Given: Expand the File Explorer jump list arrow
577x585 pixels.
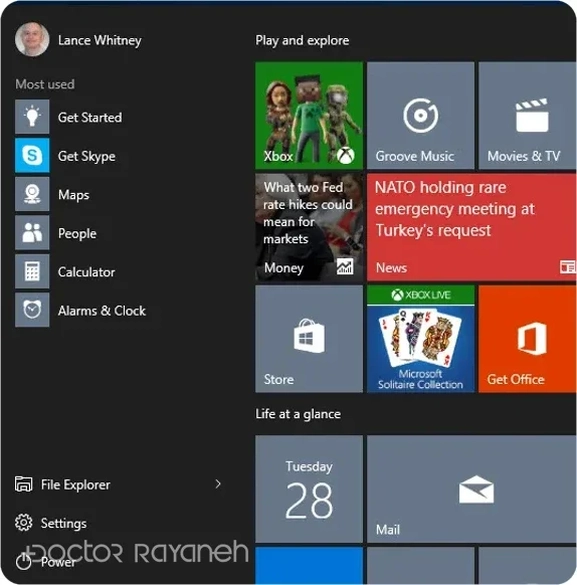Looking at the screenshot, I should pyautogui.click(x=218, y=484).
